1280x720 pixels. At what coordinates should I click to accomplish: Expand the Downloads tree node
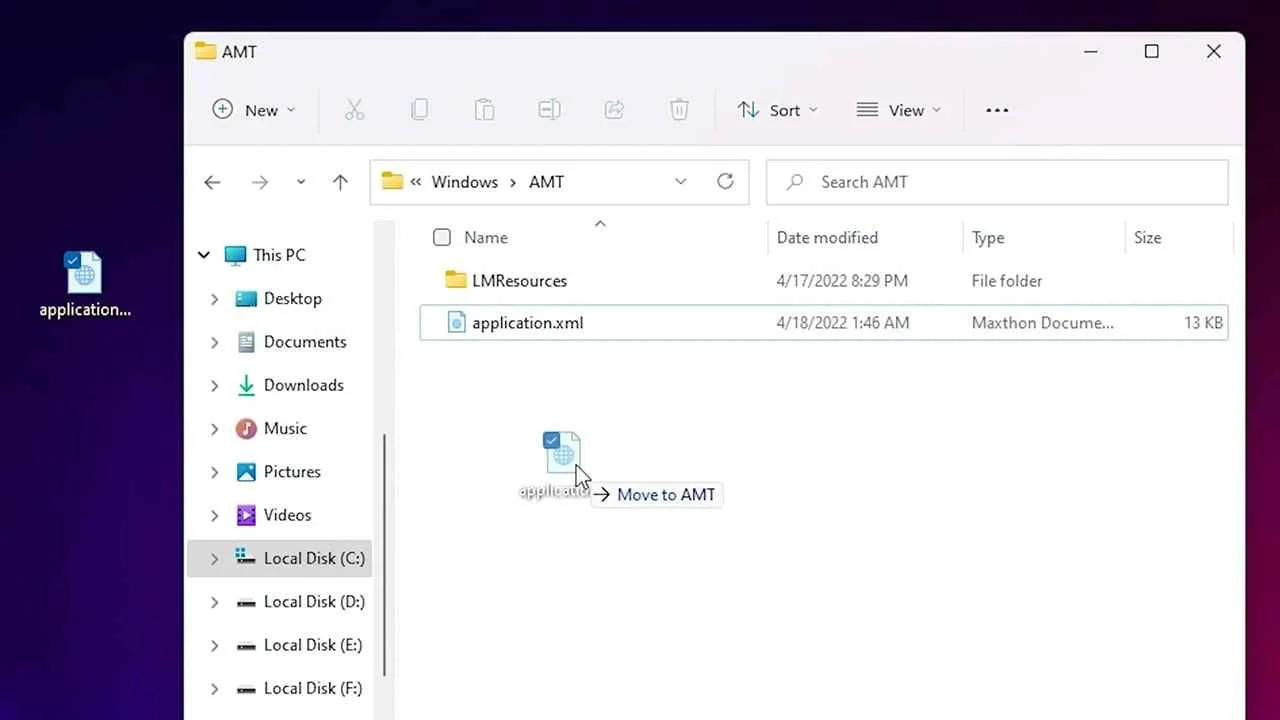pos(214,385)
